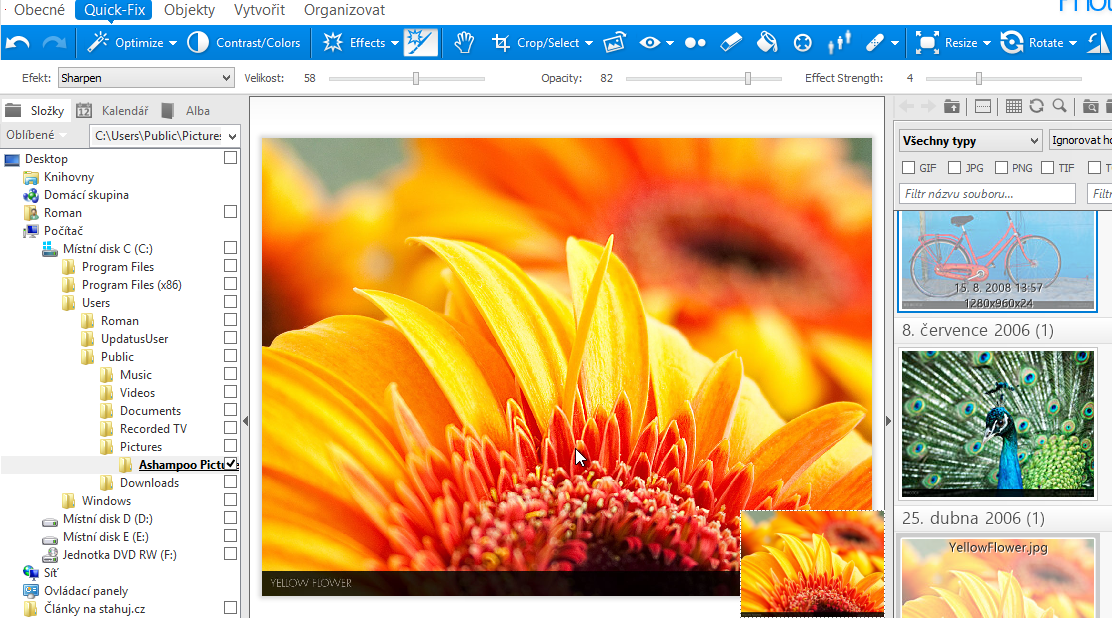1112x618 pixels.
Task: Open the folder path dropdown
Action: pos(233,136)
